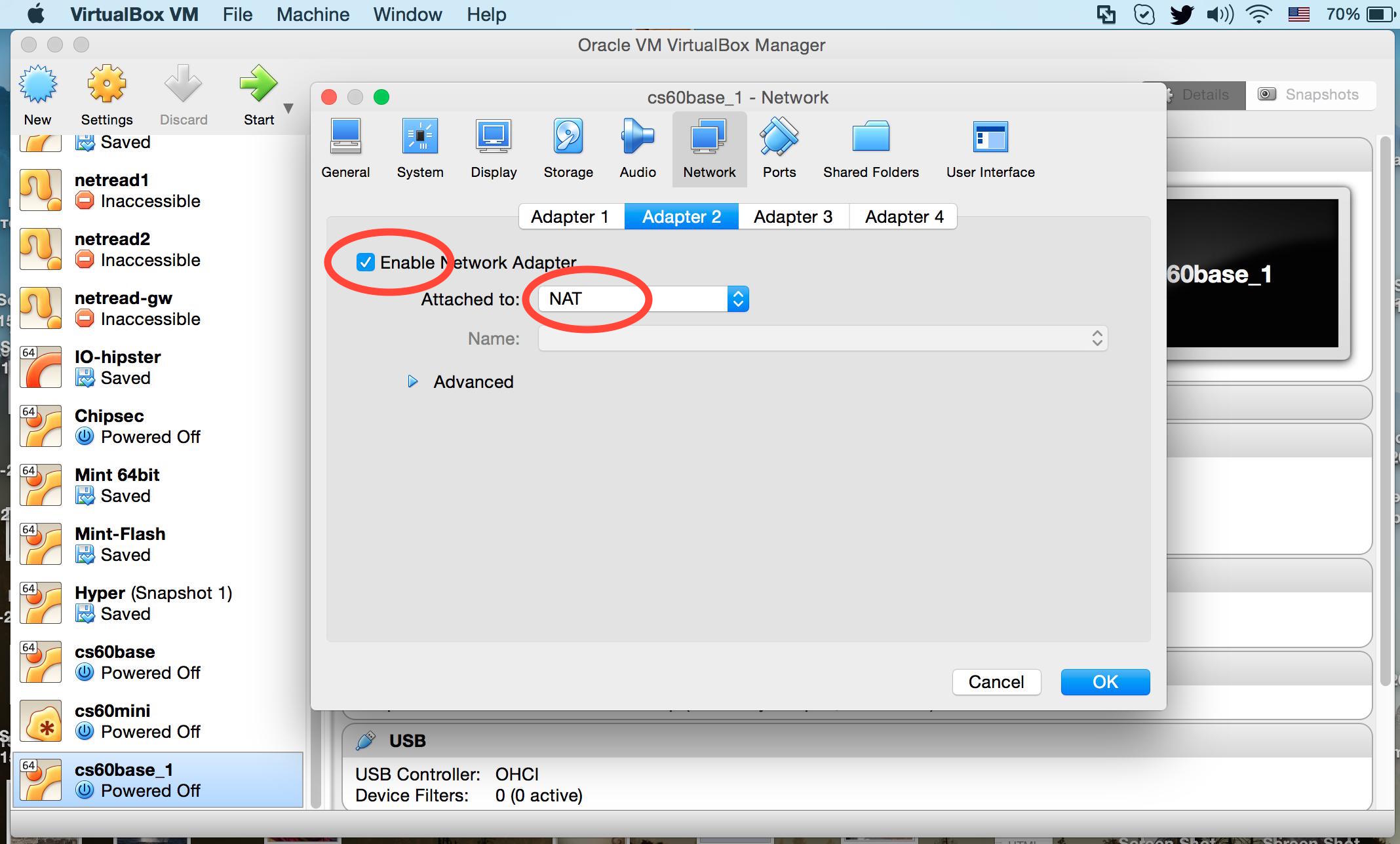1400x844 pixels.
Task: Click the volume icon in menu bar
Action: pyautogui.click(x=1220, y=14)
